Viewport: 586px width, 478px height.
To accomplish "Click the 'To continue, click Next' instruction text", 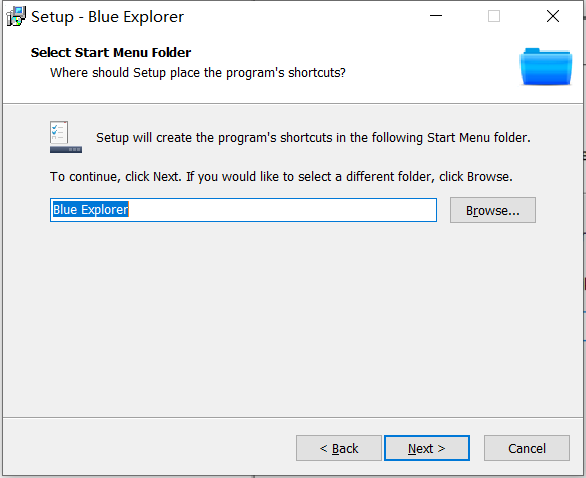I will pyautogui.click(x=281, y=176).
